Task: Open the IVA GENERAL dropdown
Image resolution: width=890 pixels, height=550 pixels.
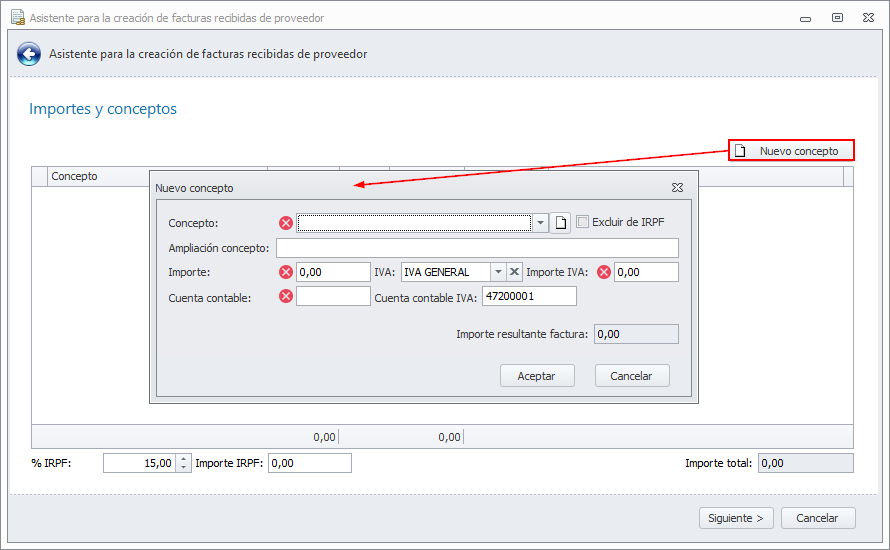Action: [498, 272]
